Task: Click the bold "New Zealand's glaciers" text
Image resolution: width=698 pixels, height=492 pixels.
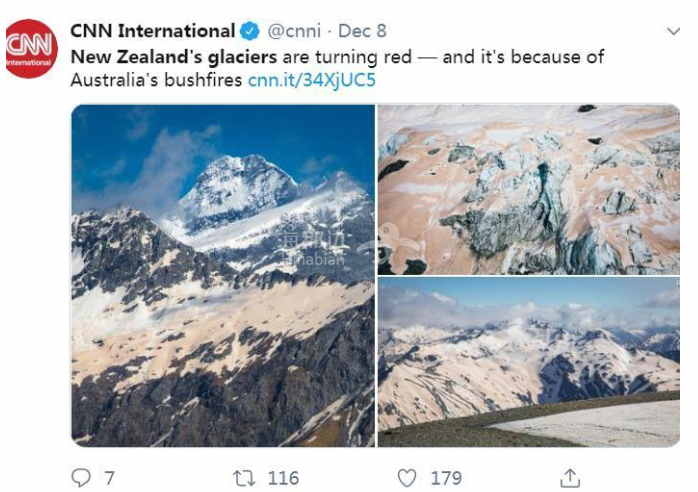Action: pos(174,57)
